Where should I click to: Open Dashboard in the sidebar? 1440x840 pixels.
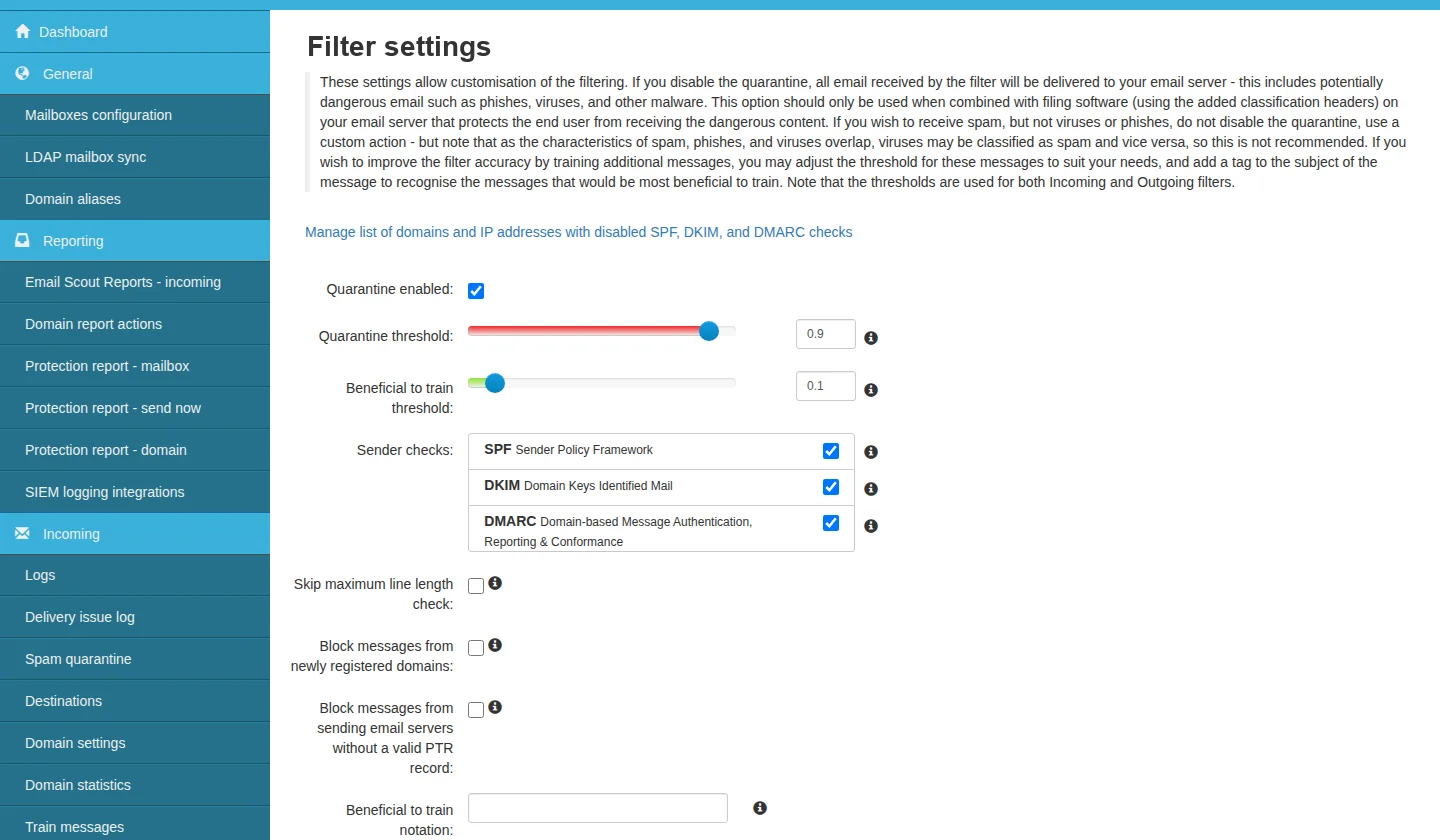pos(135,31)
